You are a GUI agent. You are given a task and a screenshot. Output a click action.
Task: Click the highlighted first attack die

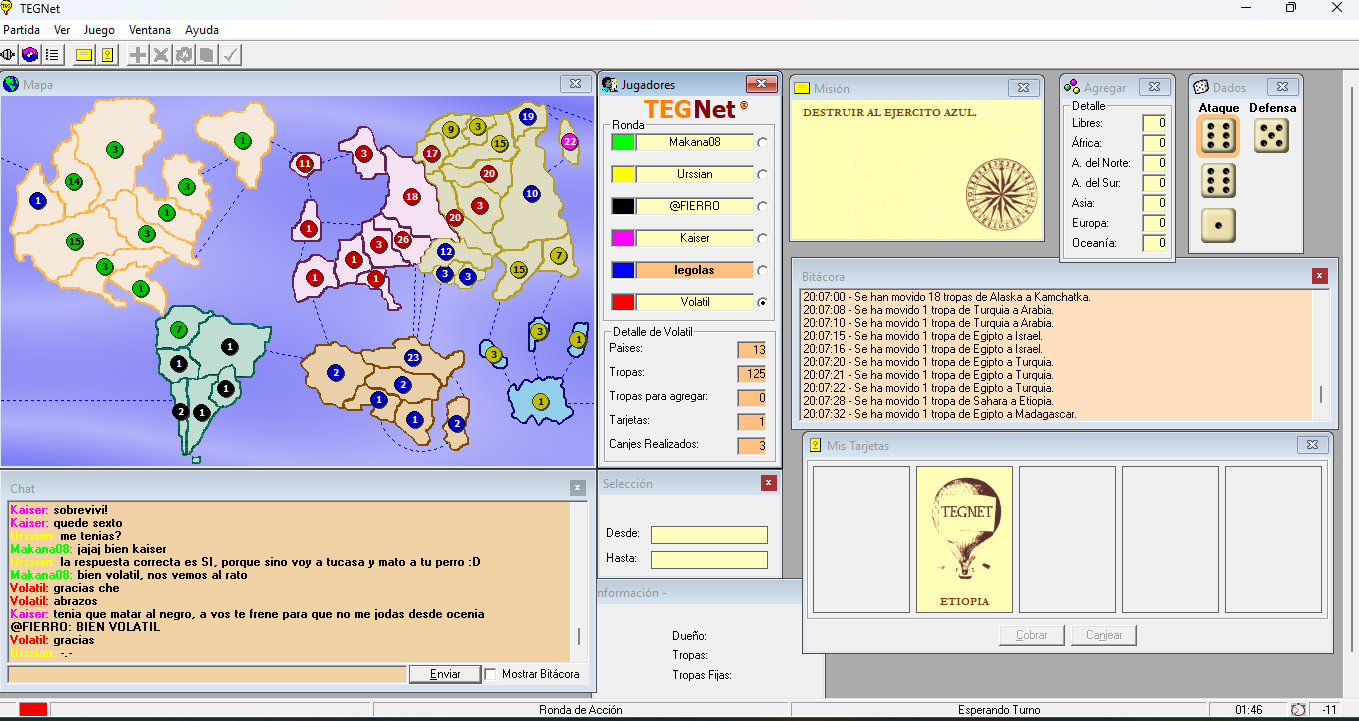coord(1218,136)
